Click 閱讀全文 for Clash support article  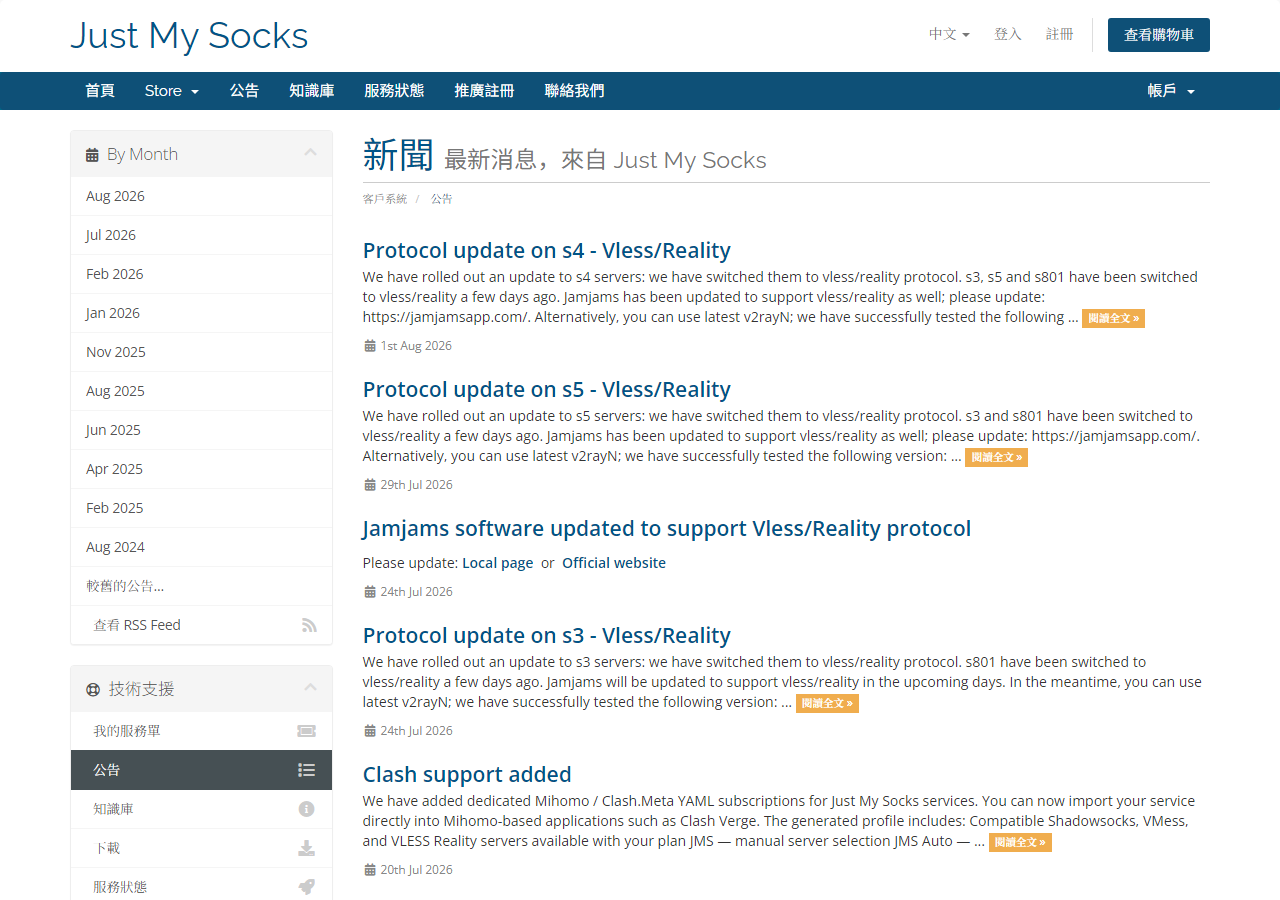coord(1020,842)
